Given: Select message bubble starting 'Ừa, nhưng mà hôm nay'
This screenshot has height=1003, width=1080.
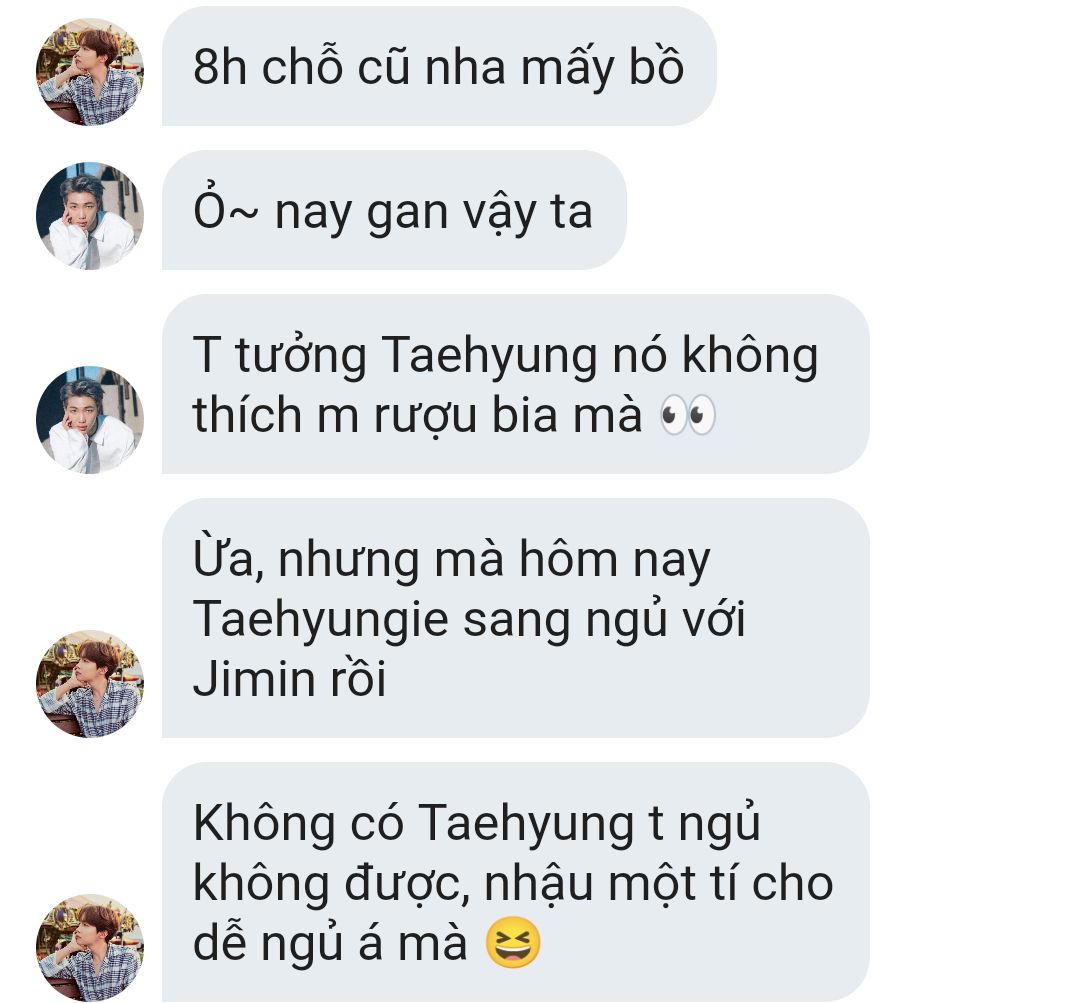Looking at the screenshot, I should coord(515,618).
